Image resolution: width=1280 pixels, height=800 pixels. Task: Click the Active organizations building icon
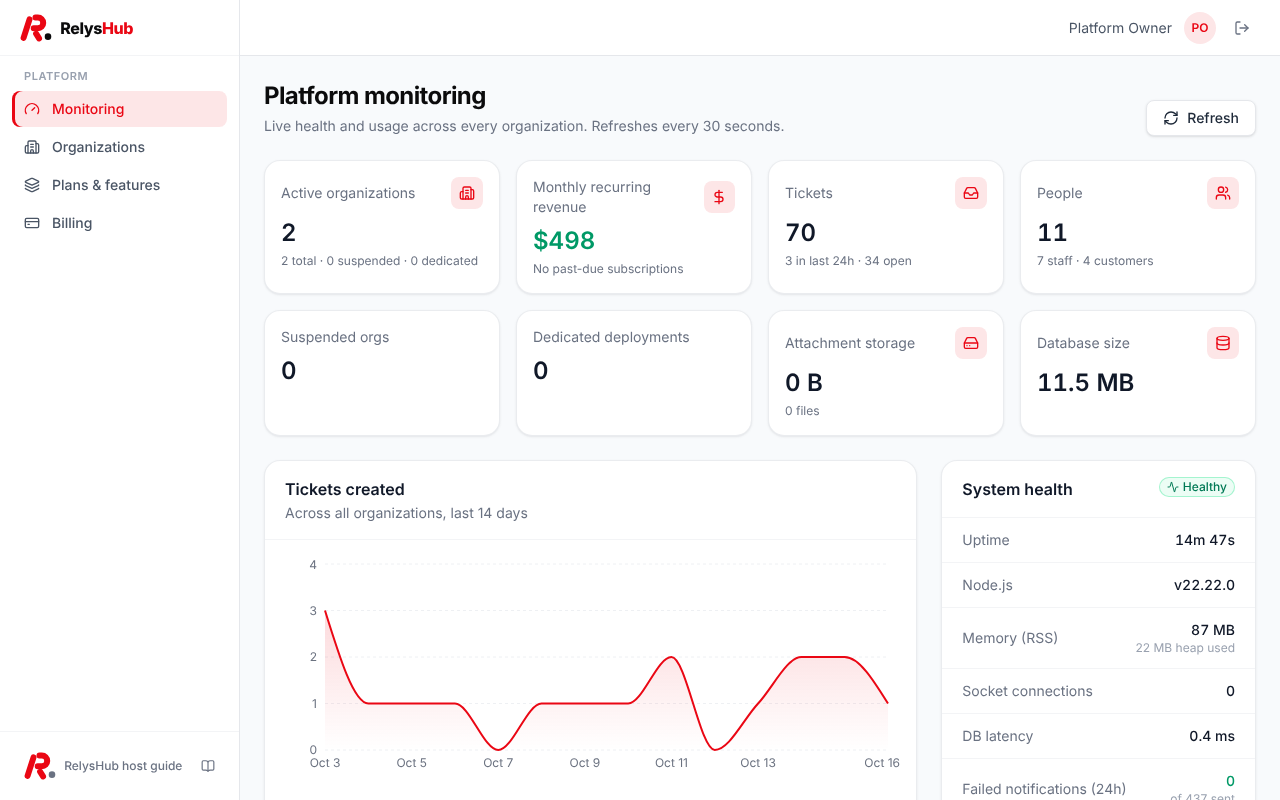467,193
